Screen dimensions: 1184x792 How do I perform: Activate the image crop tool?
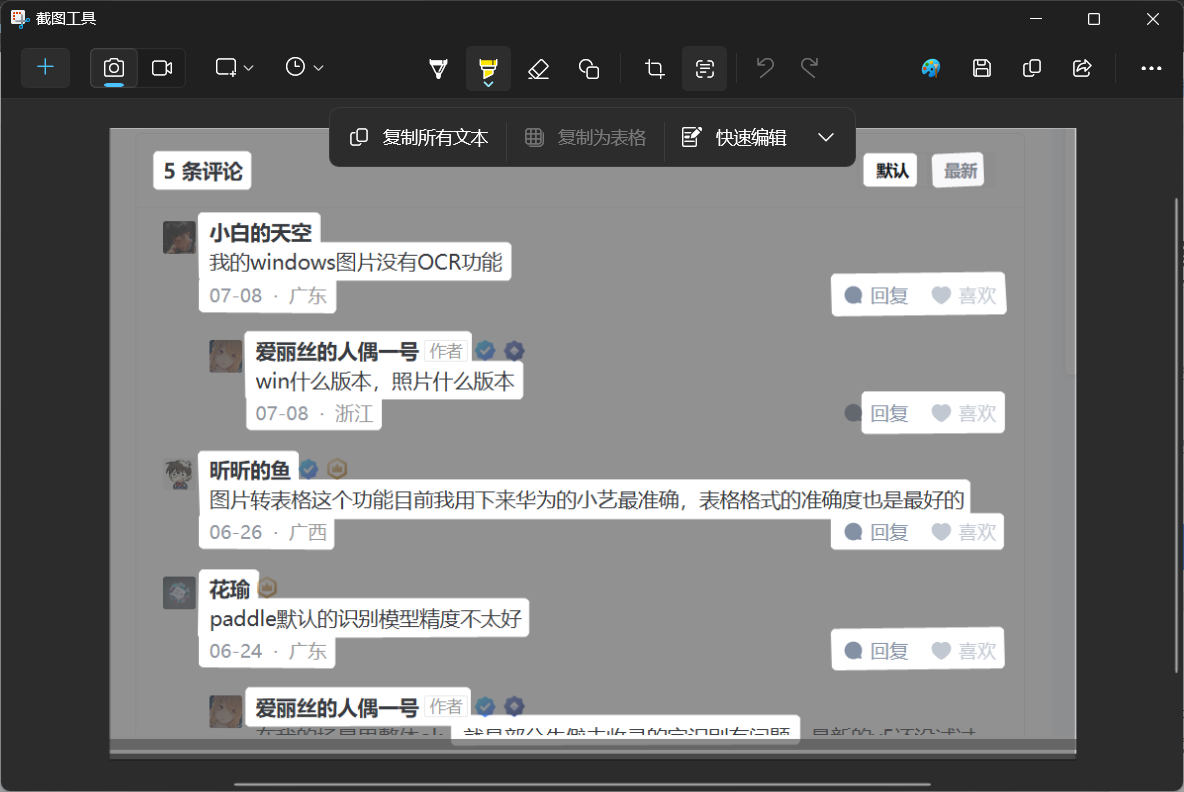tap(655, 69)
